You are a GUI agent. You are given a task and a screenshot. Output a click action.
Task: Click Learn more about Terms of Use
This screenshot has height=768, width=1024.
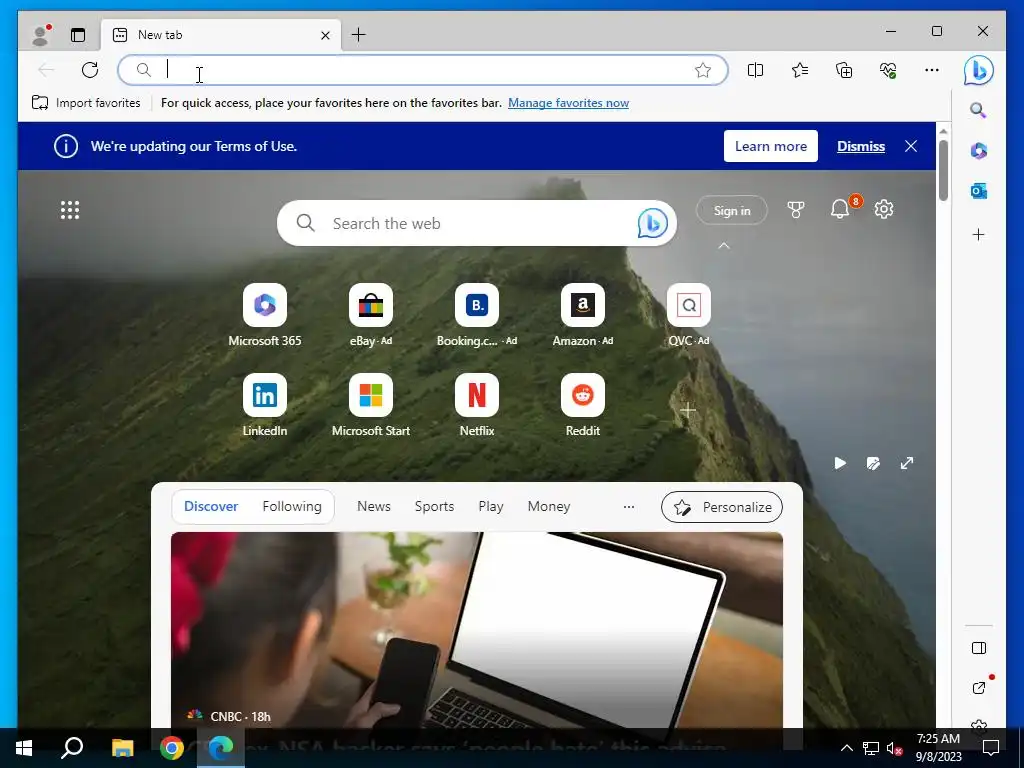click(x=771, y=146)
